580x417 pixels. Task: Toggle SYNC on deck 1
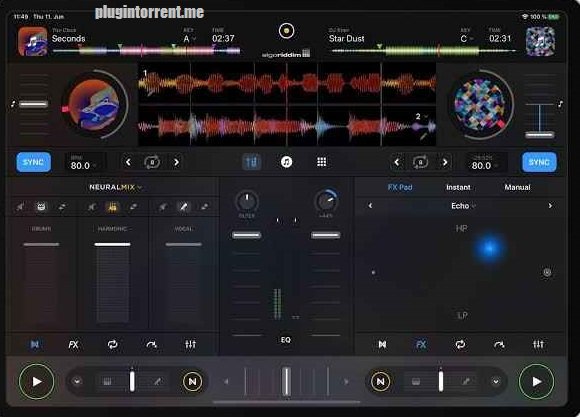click(33, 162)
